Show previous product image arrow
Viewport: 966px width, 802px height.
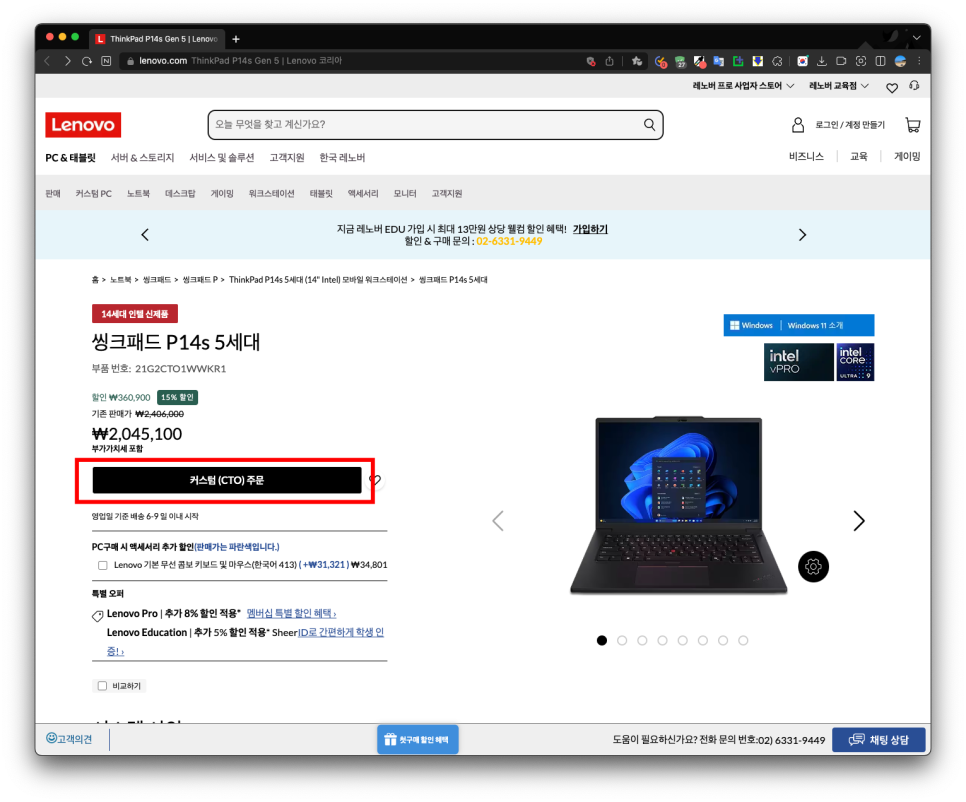498,521
